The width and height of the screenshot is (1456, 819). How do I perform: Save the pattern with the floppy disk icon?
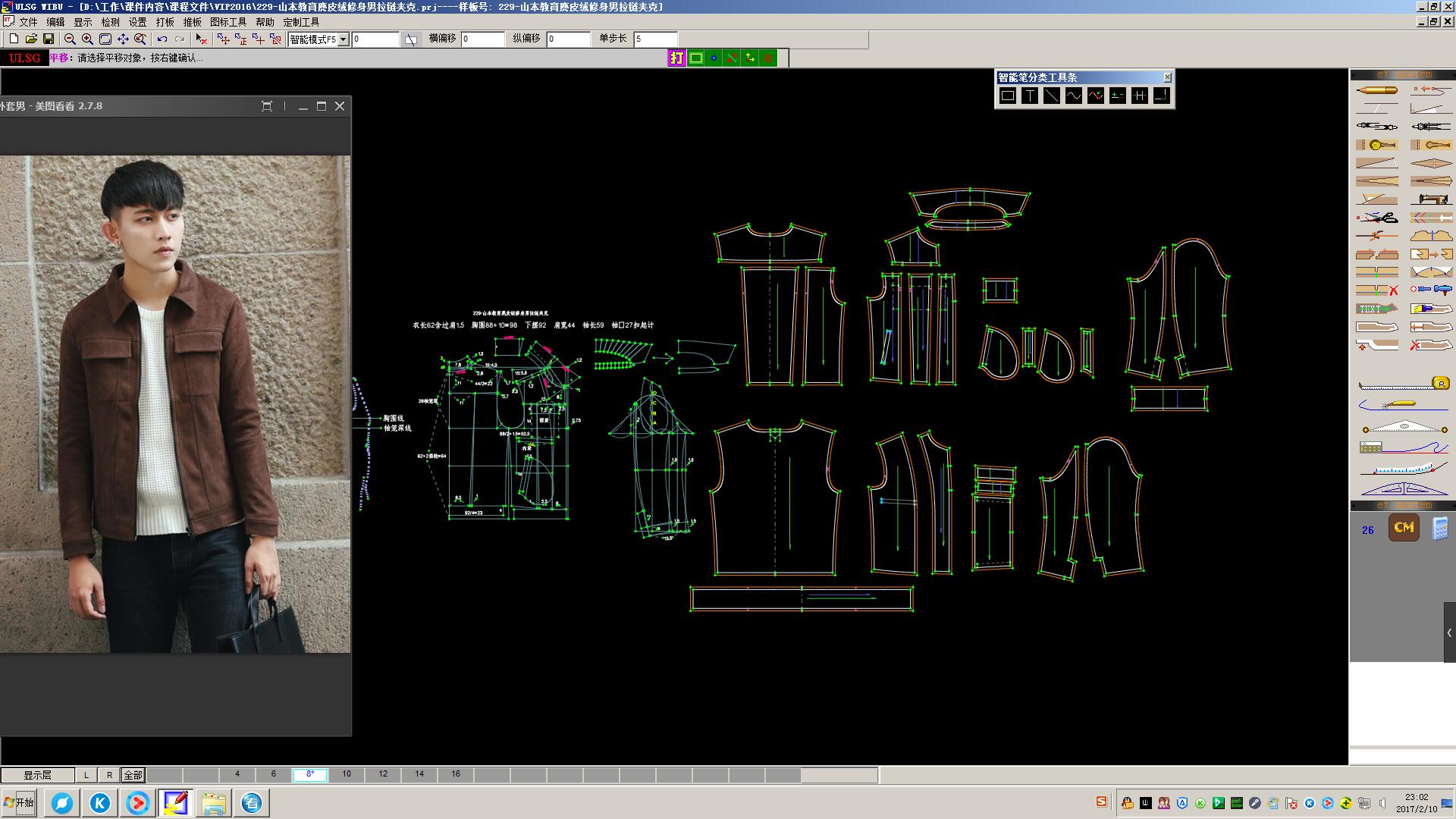pos(49,39)
